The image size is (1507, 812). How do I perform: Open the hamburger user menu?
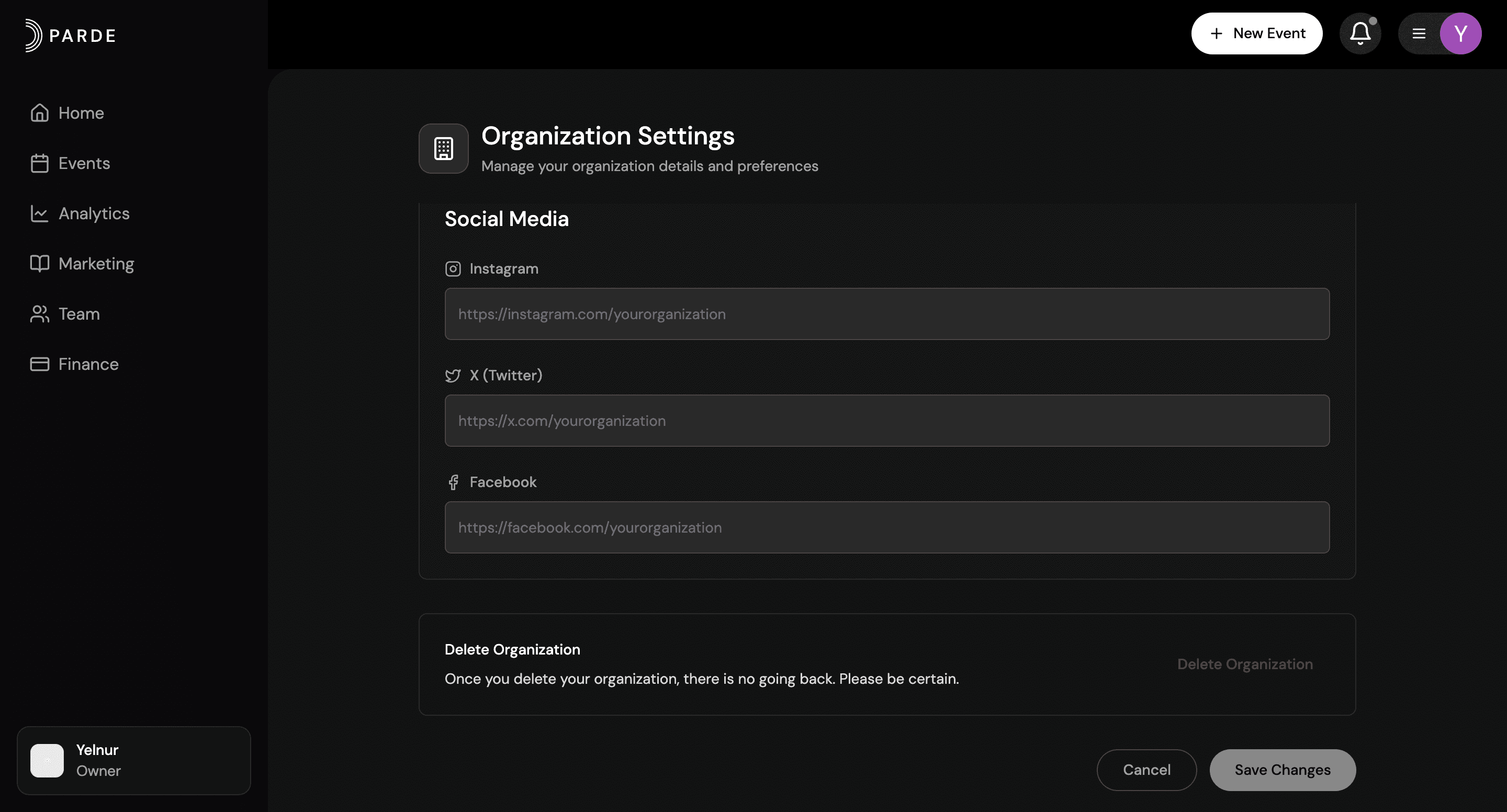click(1419, 33)
